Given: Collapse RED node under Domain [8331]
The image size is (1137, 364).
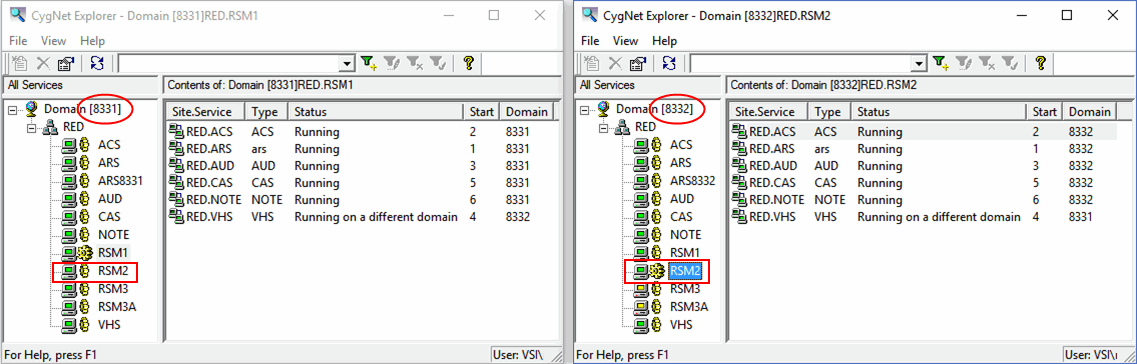Looking at the screenshot, I should tap(30, 128).
